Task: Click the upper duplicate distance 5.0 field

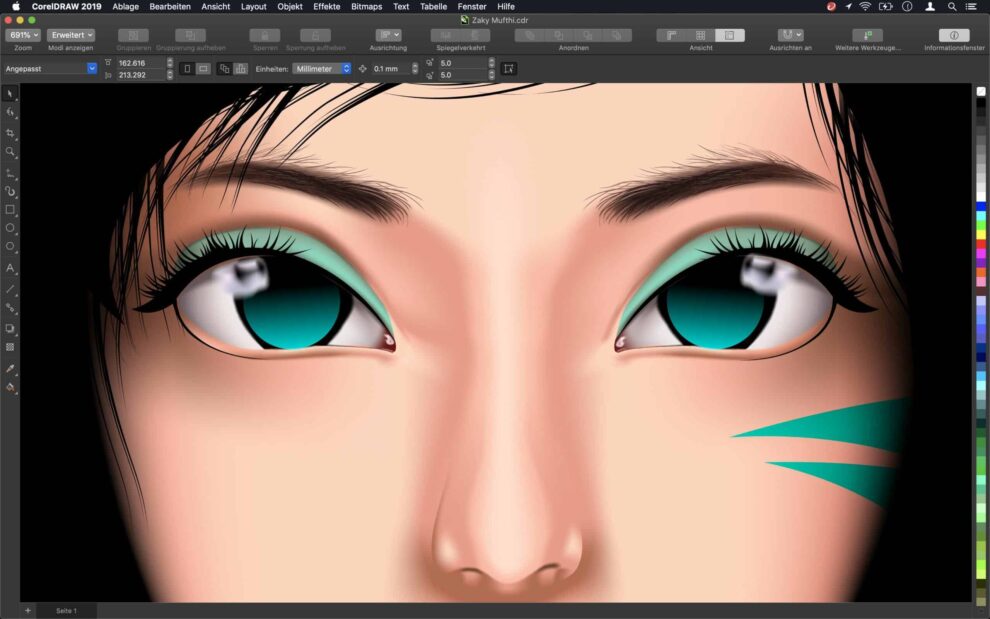Action: 463,63
